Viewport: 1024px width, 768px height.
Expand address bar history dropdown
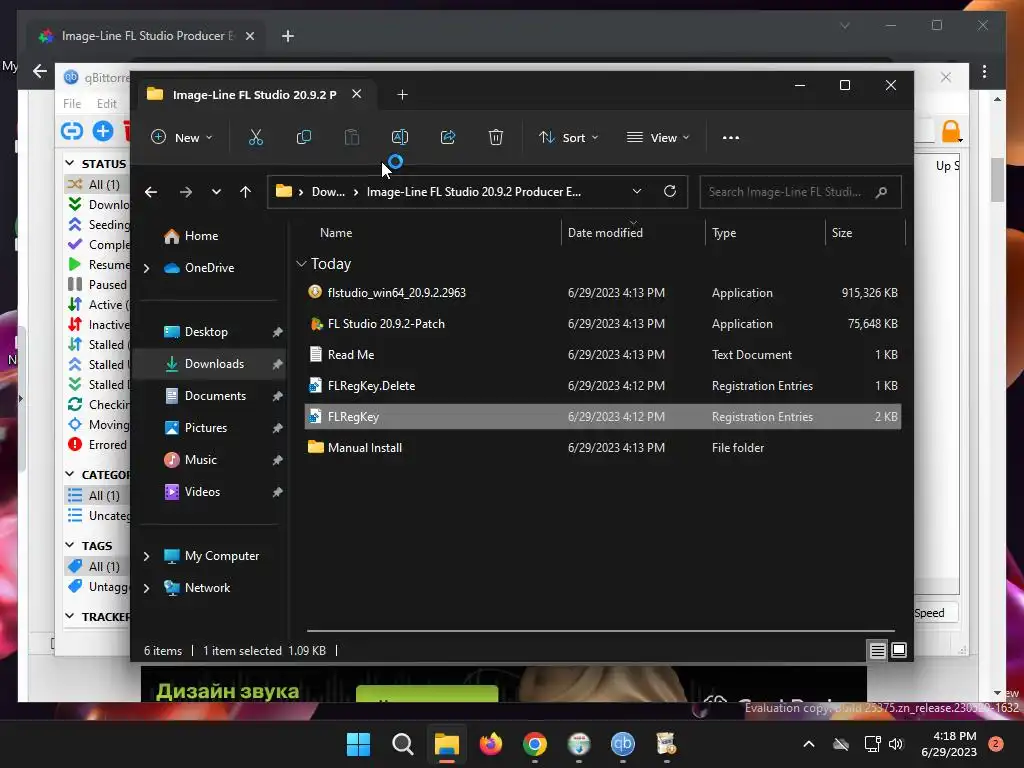tap(637, 191)
